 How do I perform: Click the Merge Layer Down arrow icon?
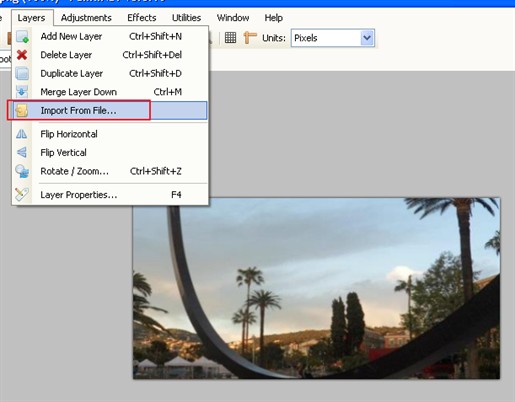tap(22, 92)
